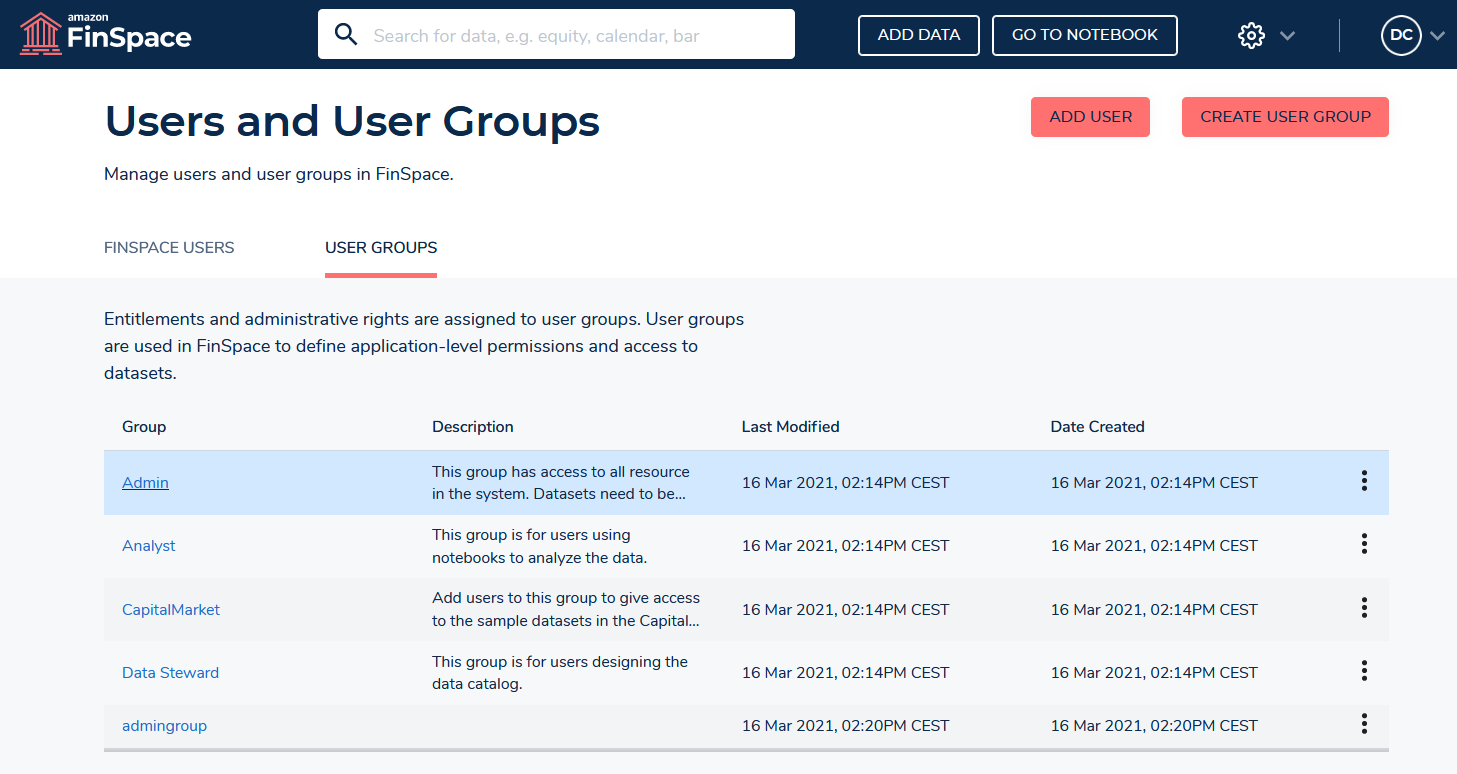Click the Date Created column header
The height and width of the screenshot is (774, 1457).
coord(1098,427)
